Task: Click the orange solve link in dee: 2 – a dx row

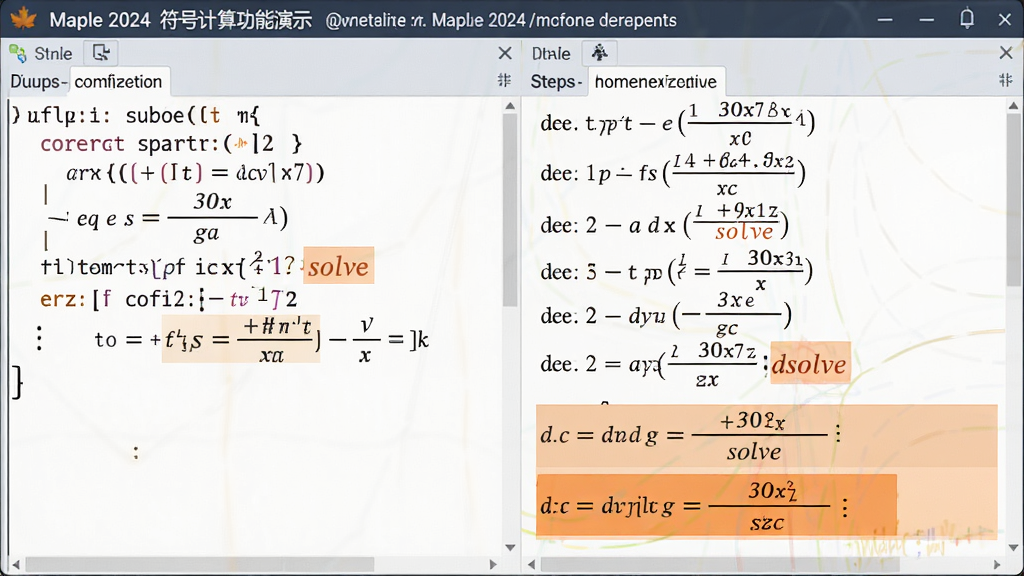Action: tap(744, 231)
